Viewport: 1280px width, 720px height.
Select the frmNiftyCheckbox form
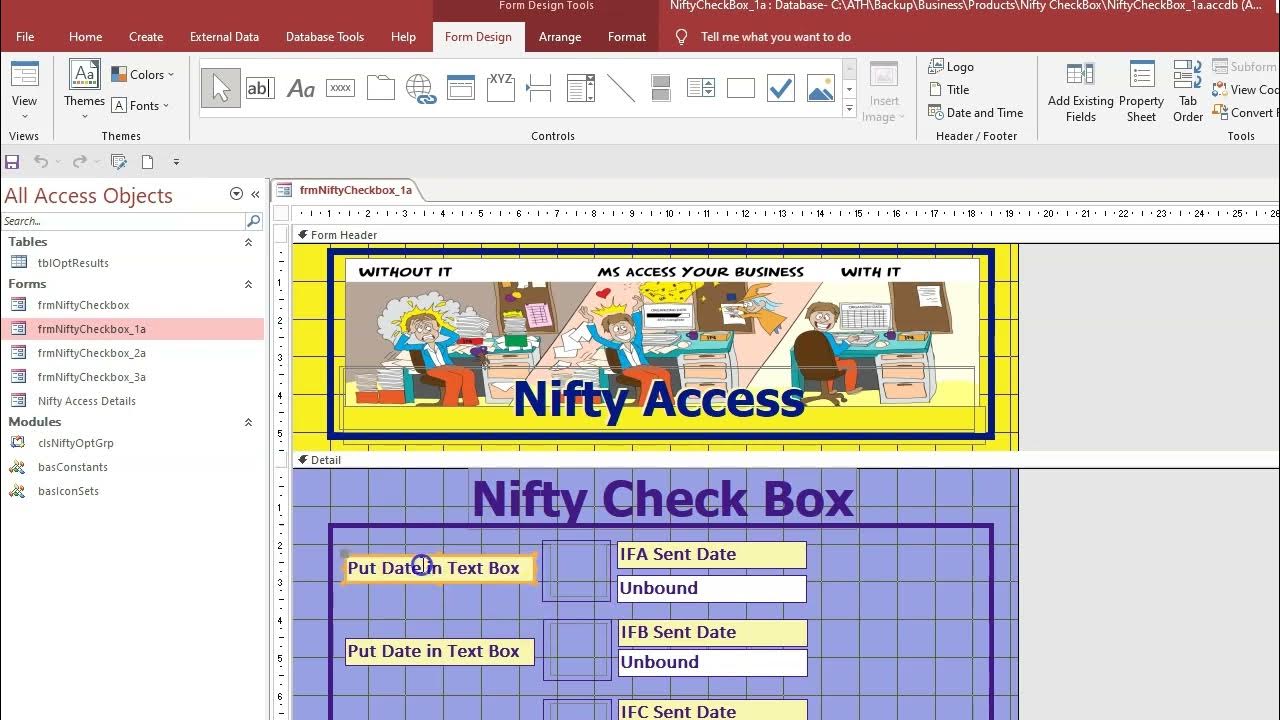point(134,305)
